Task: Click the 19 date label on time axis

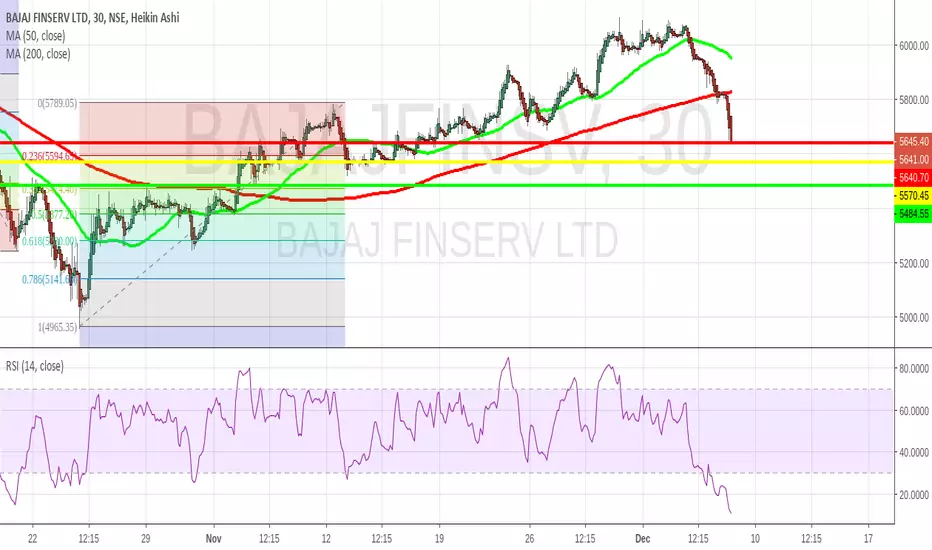Action: coord(439,539)
